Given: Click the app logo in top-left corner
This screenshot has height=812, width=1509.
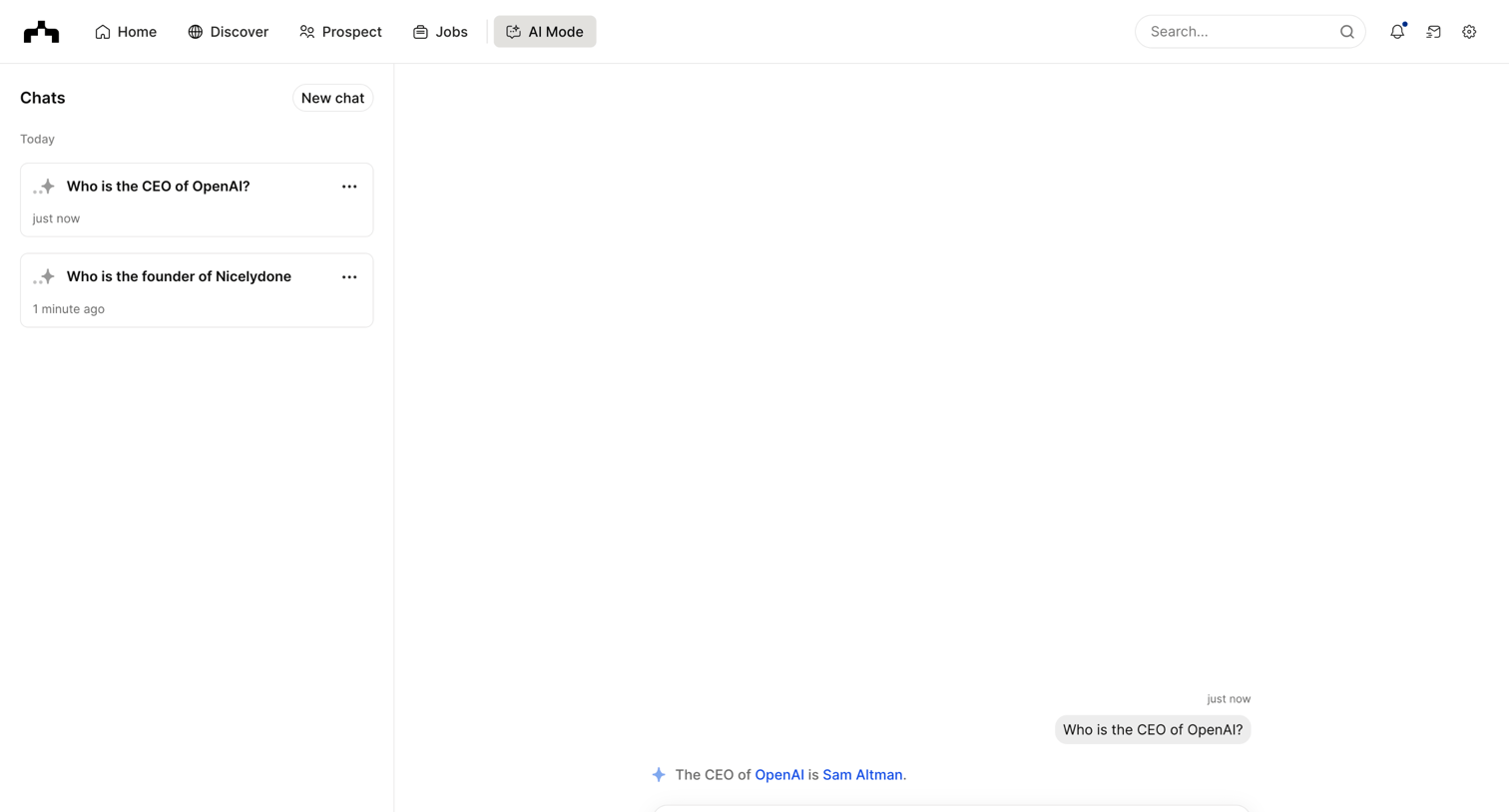Looking at the screenshot, I should [41, 32].
